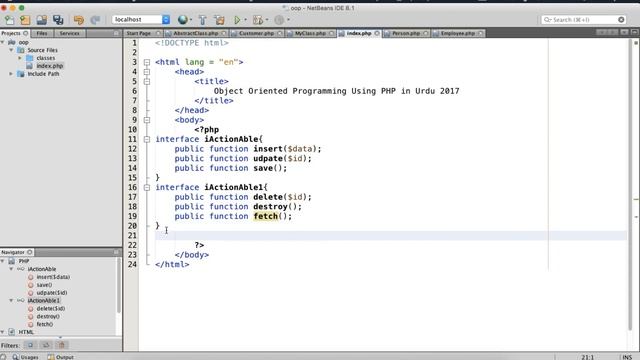Click the Redo toolbar icon
The width and height of the screenshot is (640, 360).
(x=95, y=20)
